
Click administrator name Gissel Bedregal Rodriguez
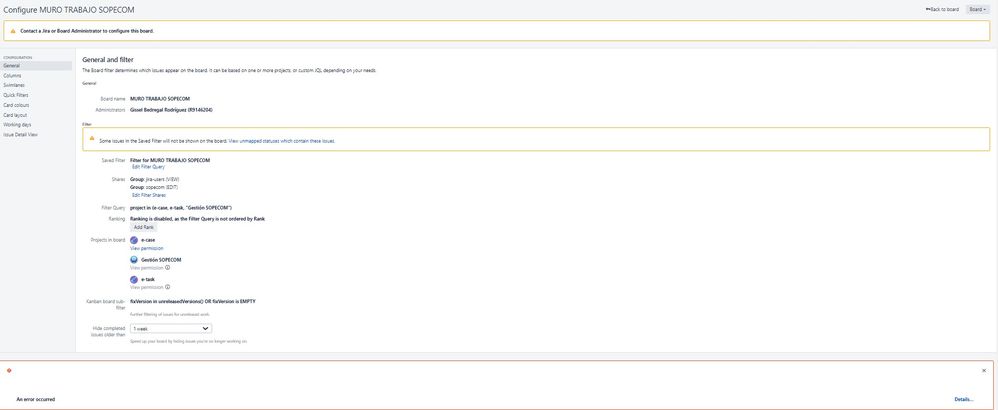pos(171,110)
